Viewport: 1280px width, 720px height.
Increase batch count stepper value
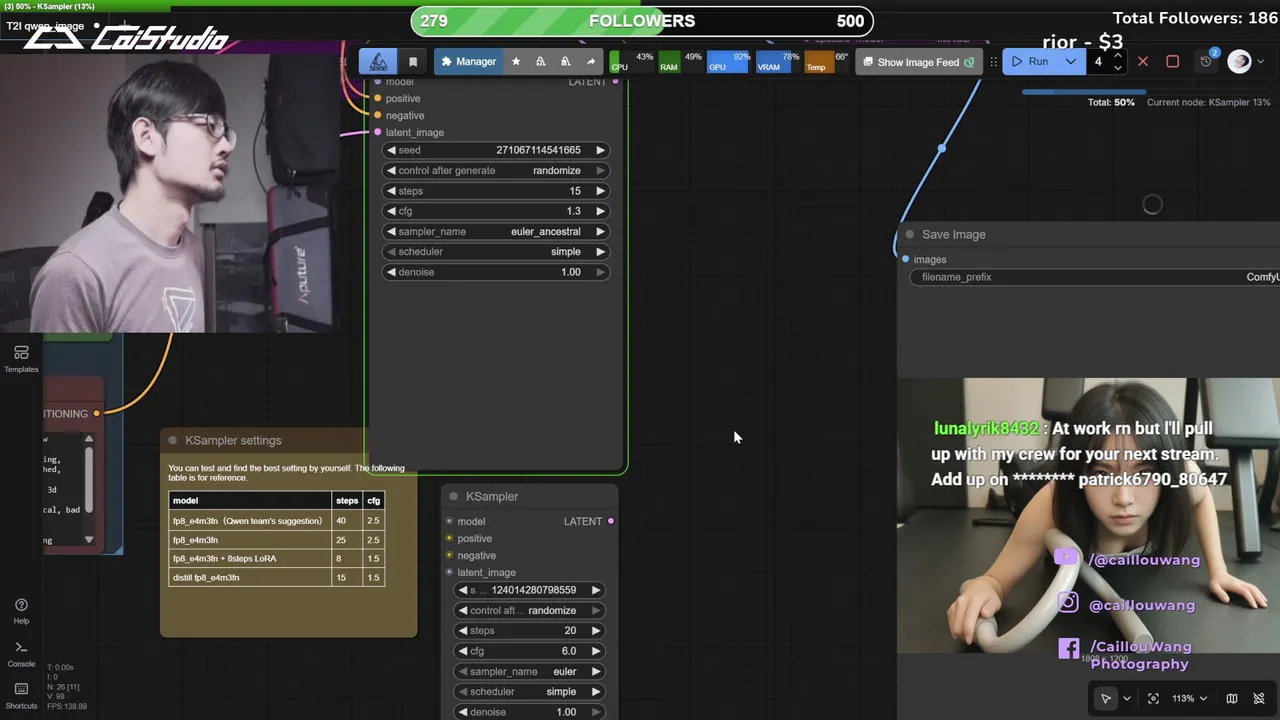coord(1117,57)
